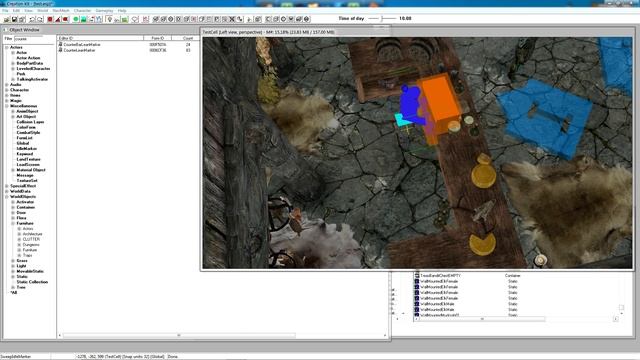Click the green landscape toolbar icon
The height and width of the screenshot is (360, 640).
click(x=83, y=19)
